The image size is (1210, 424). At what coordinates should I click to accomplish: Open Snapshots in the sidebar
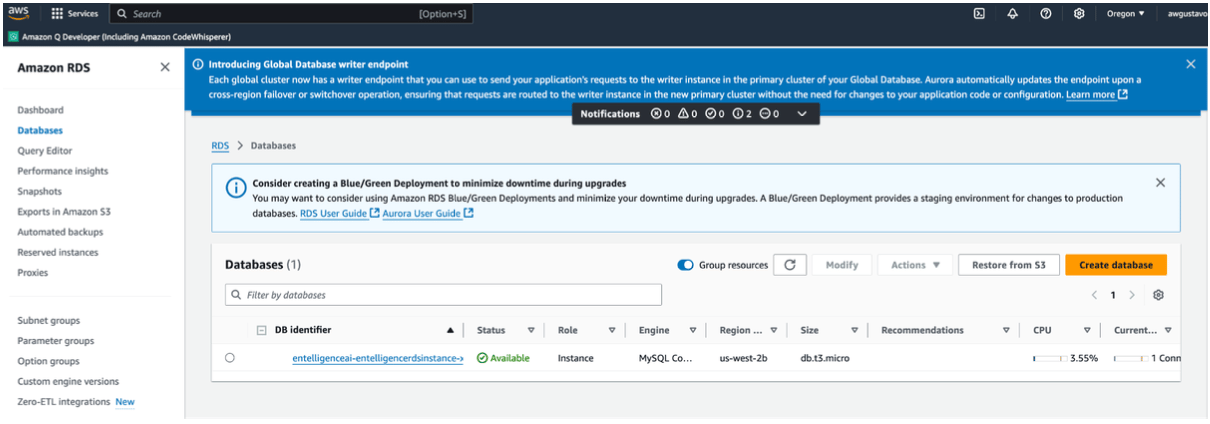39,191
